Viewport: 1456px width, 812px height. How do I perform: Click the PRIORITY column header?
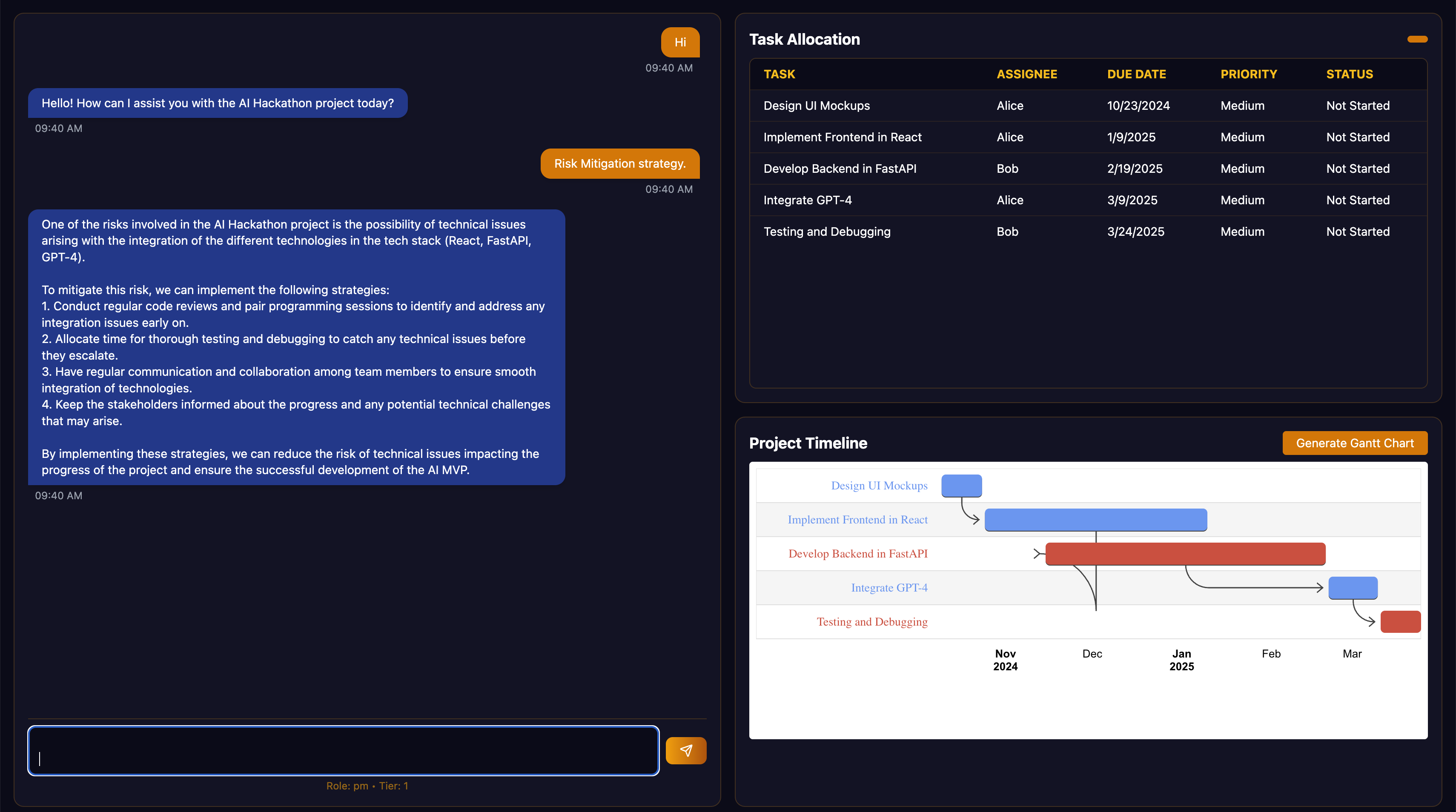coord(1248,74)
